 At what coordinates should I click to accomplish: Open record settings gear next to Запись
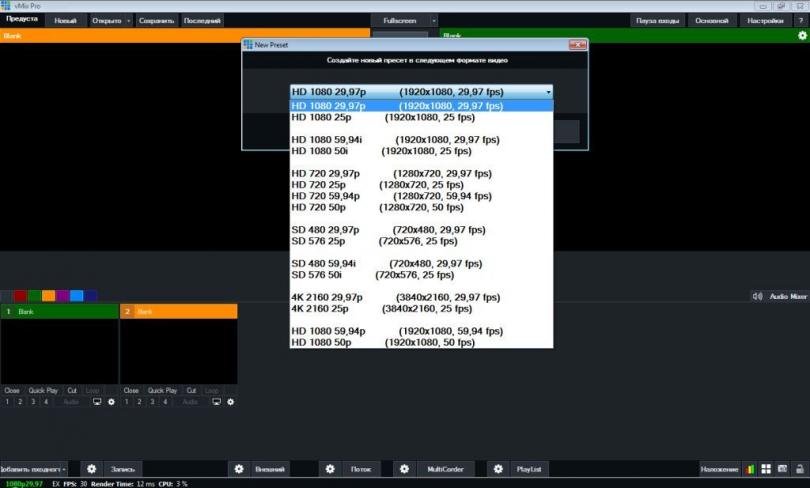pyautogui.click(x=91, y=469)
